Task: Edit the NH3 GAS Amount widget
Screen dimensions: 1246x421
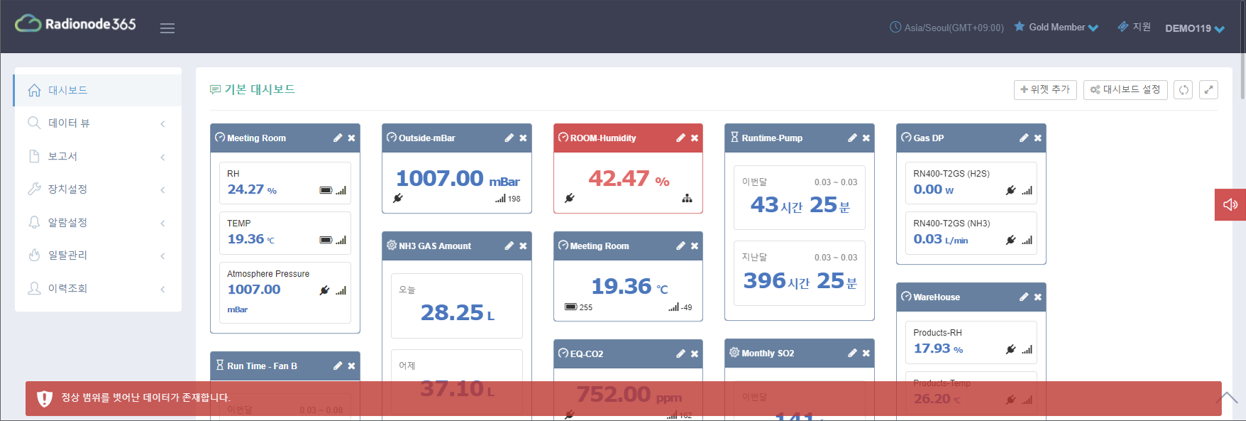Action: point(509,245)
